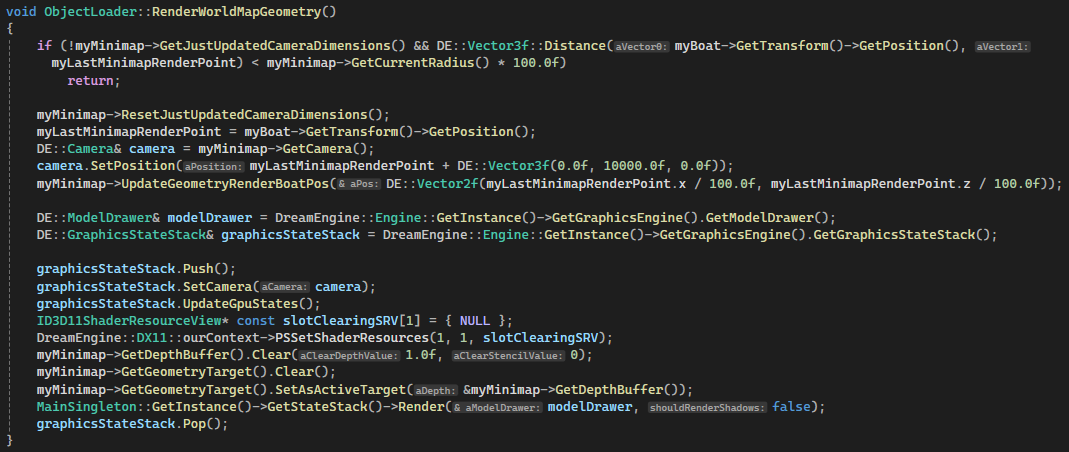Click the GetCurrentRadius call
1069x452 pixels.
click(x=413, y=63)
